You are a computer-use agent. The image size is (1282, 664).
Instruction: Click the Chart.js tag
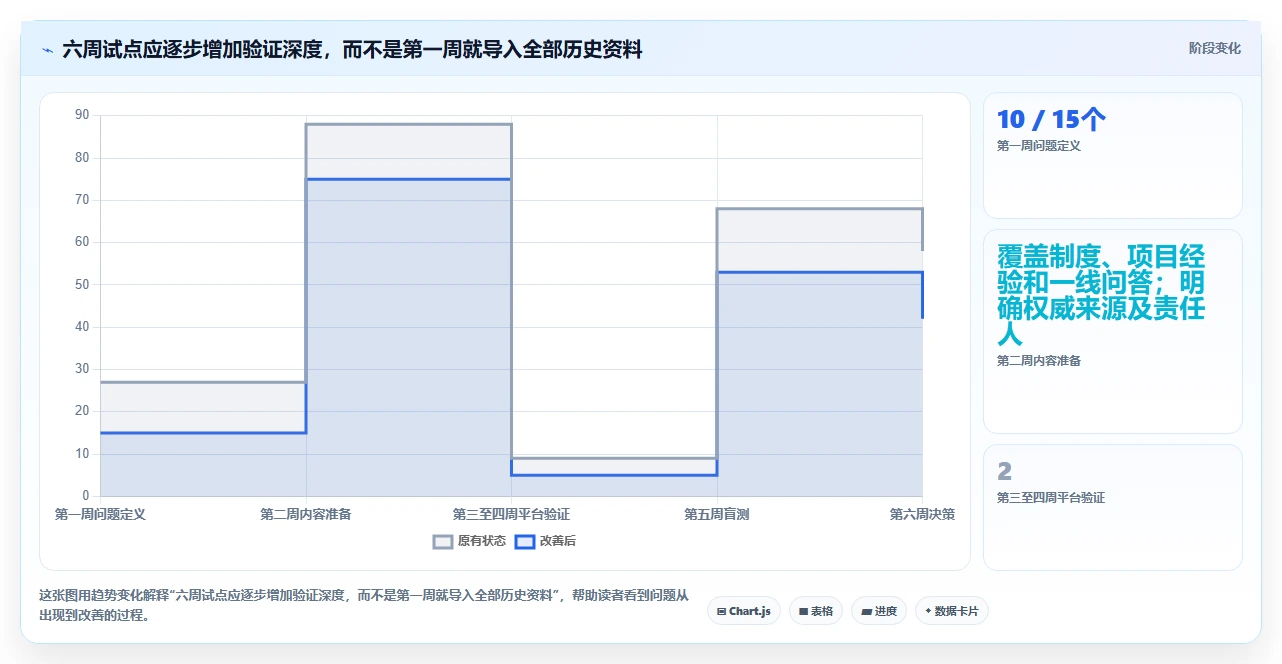point(743,611)
